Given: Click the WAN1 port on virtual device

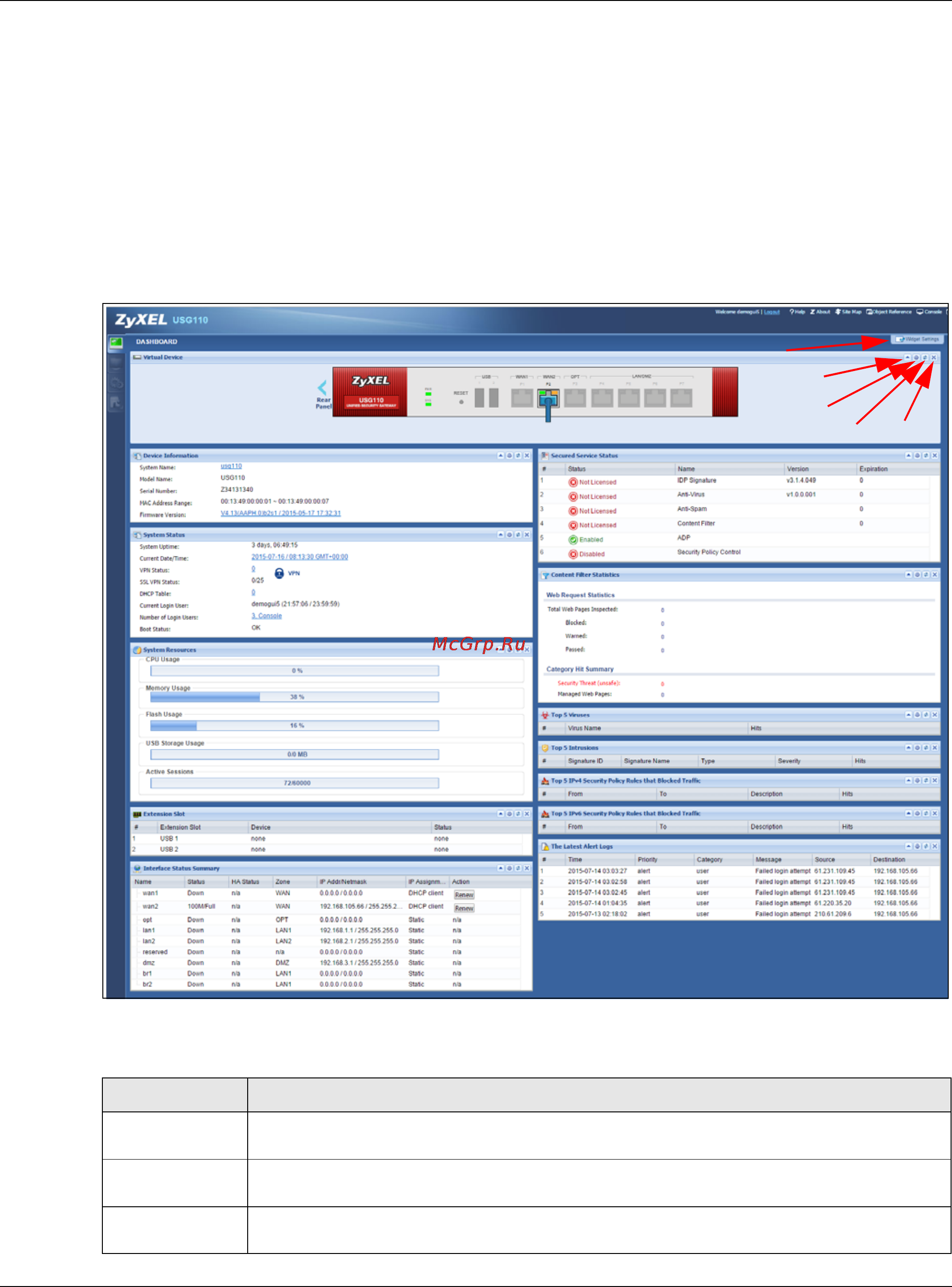Looking at the screenshot, I should (x=522, y=398).
